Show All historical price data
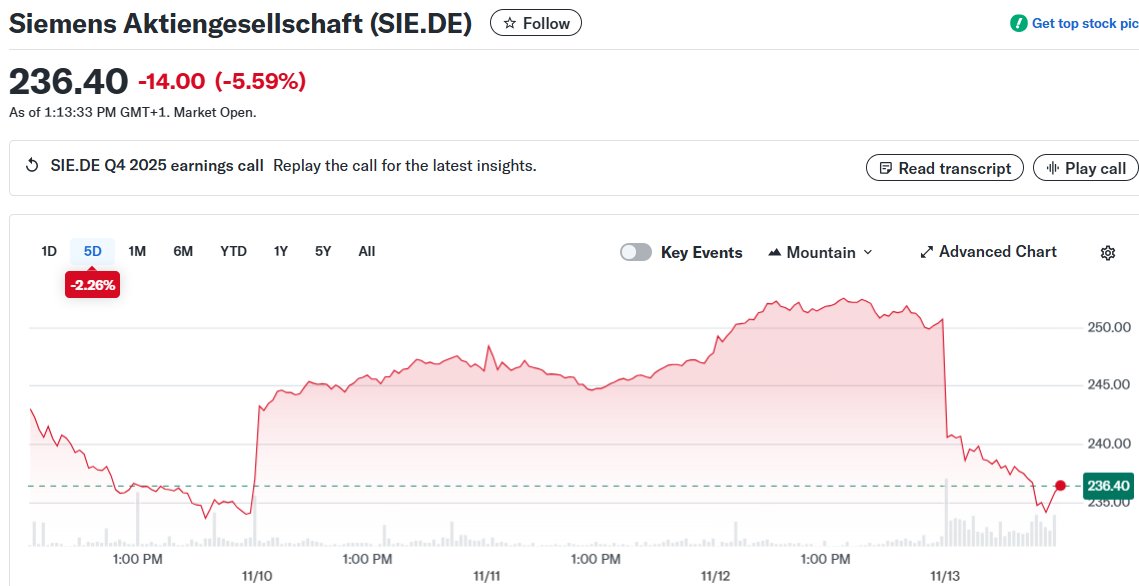The image size is (1139, 586). click(367, 251)
